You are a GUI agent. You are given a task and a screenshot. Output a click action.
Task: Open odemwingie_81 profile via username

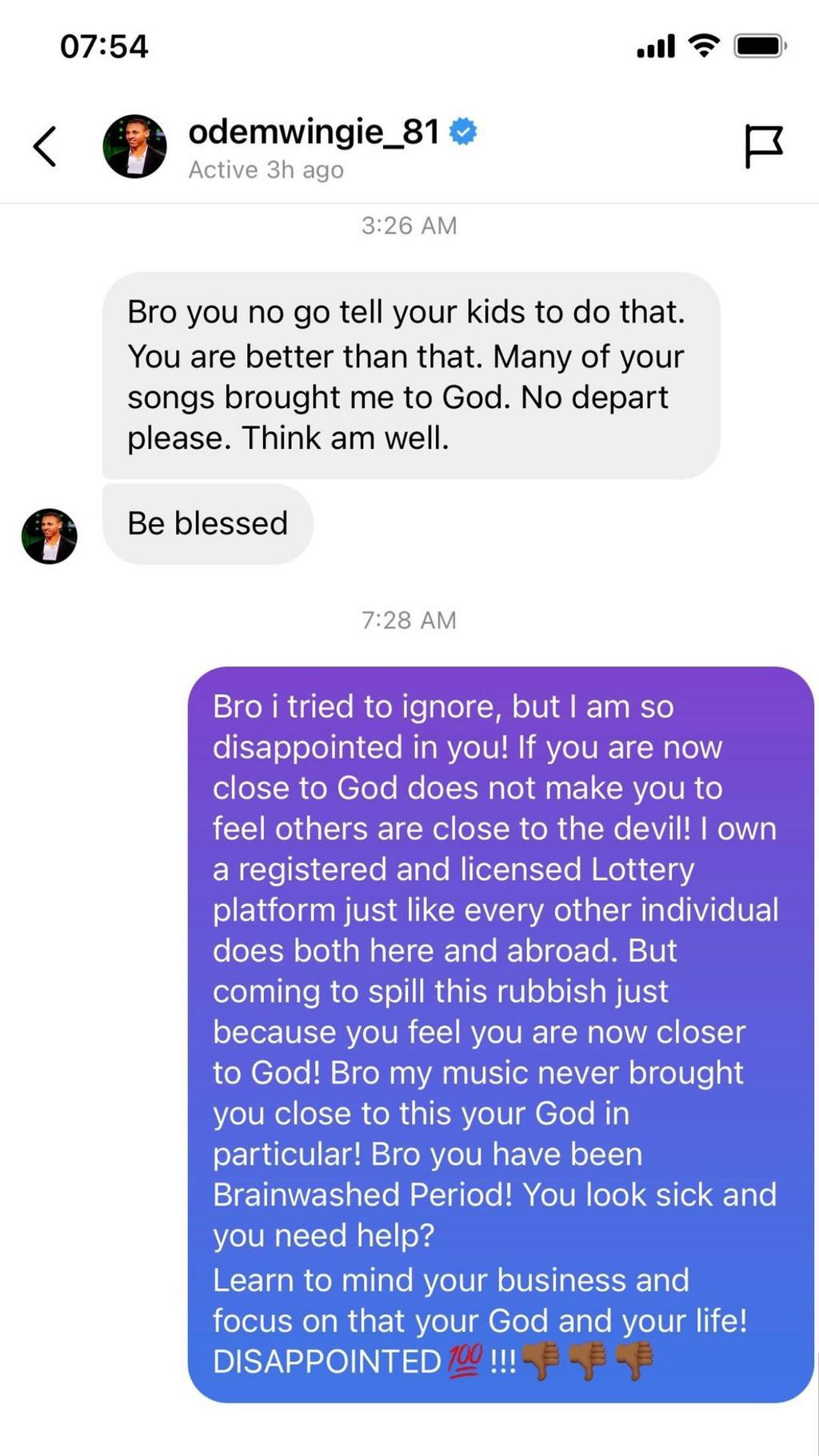[x=314, y=132]
